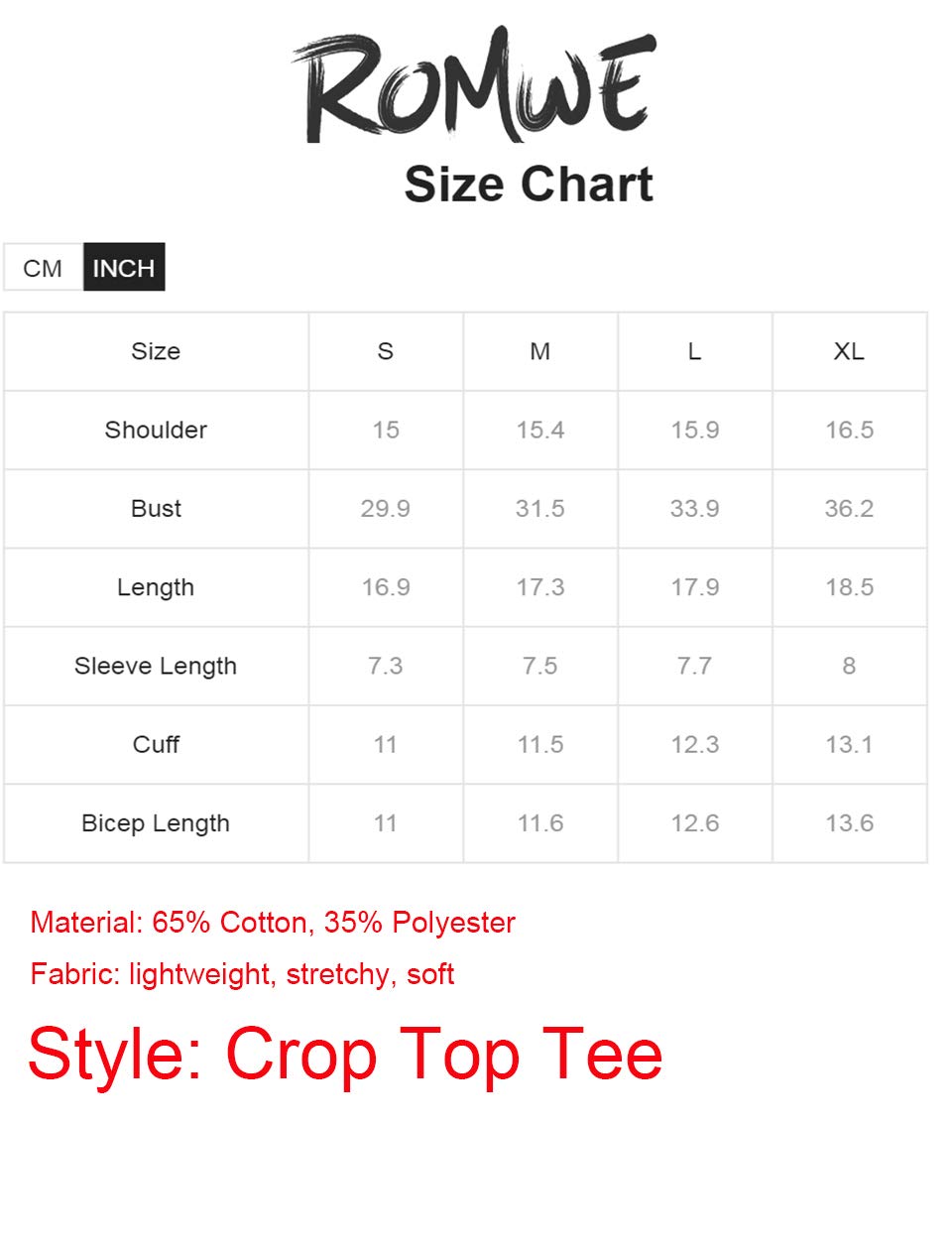Click the Length row label

(x=156, y=587)
